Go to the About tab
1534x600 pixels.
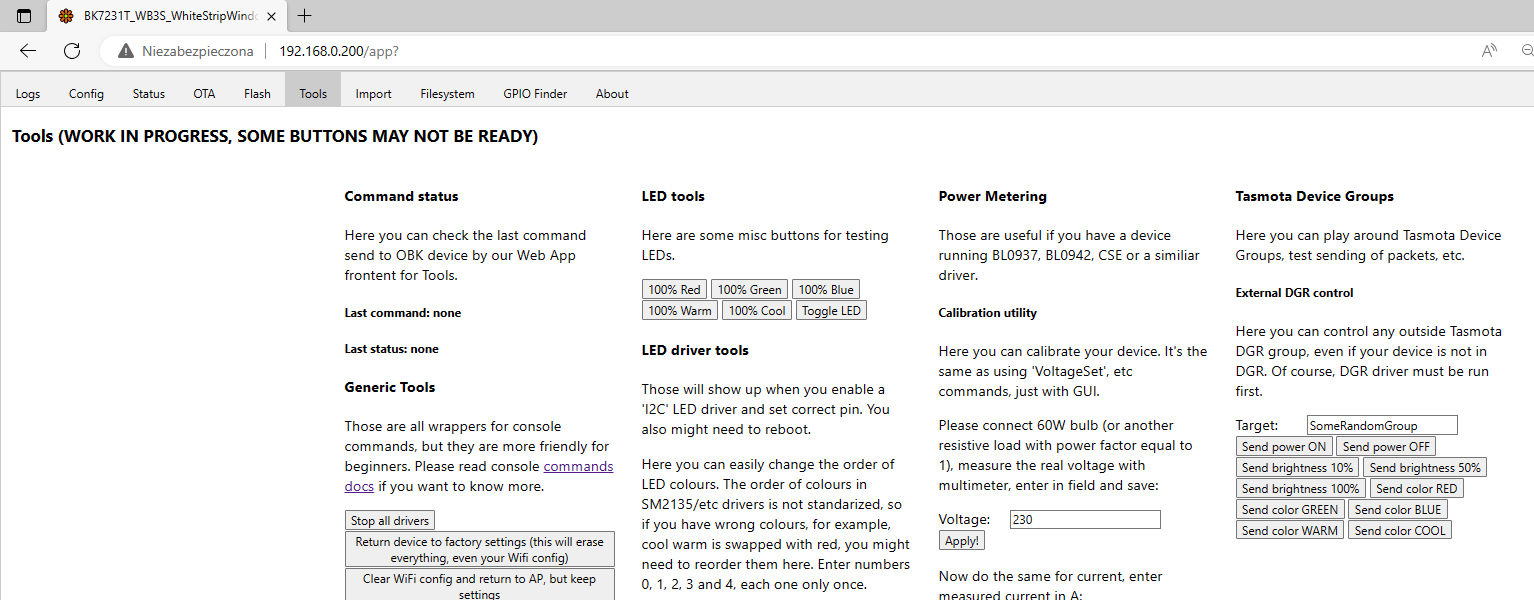612,94
